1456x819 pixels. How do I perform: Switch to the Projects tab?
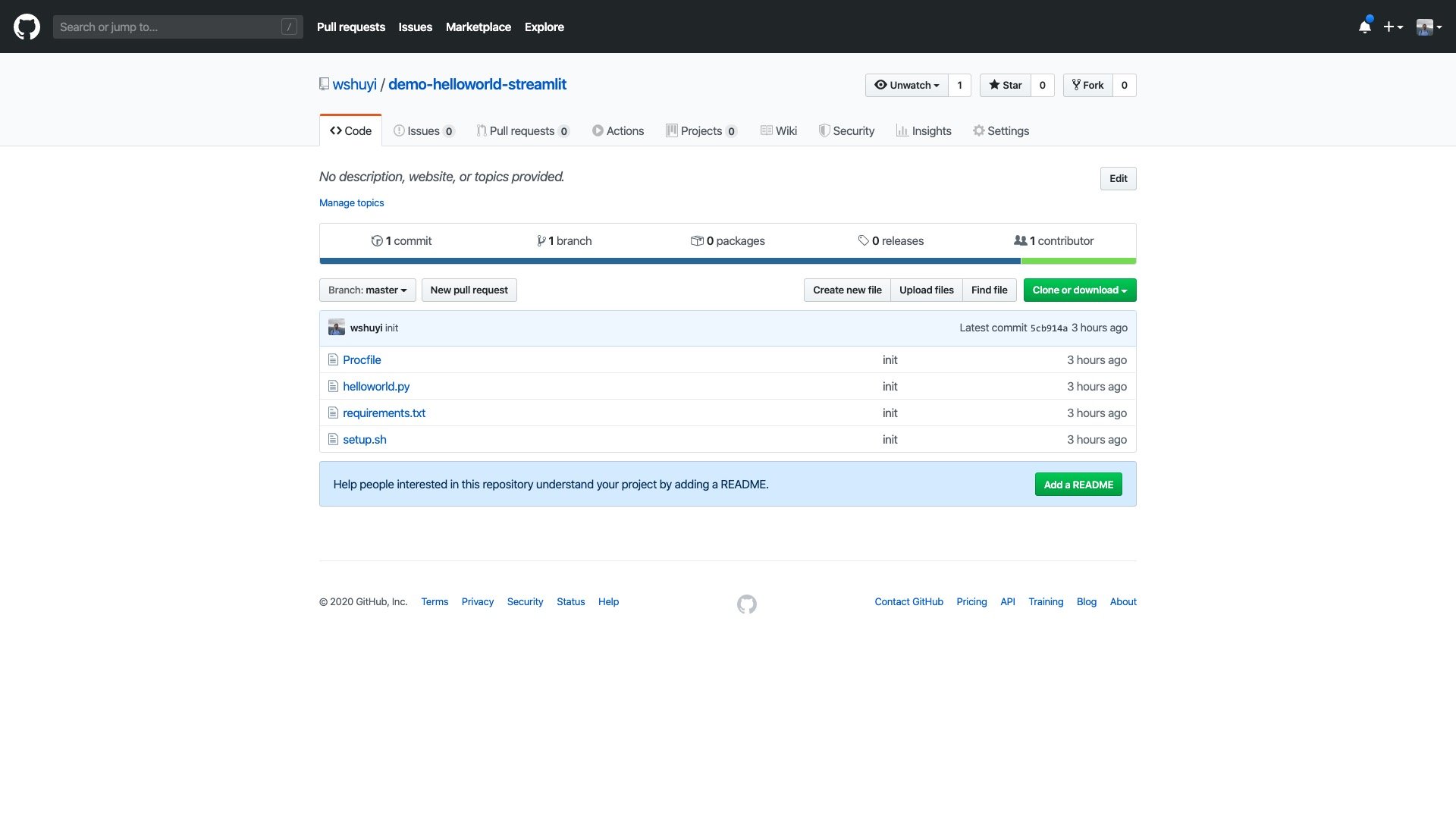click(701, 130)
